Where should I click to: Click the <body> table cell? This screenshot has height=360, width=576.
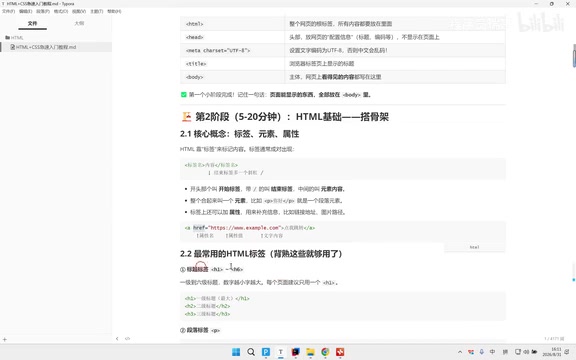232,77
